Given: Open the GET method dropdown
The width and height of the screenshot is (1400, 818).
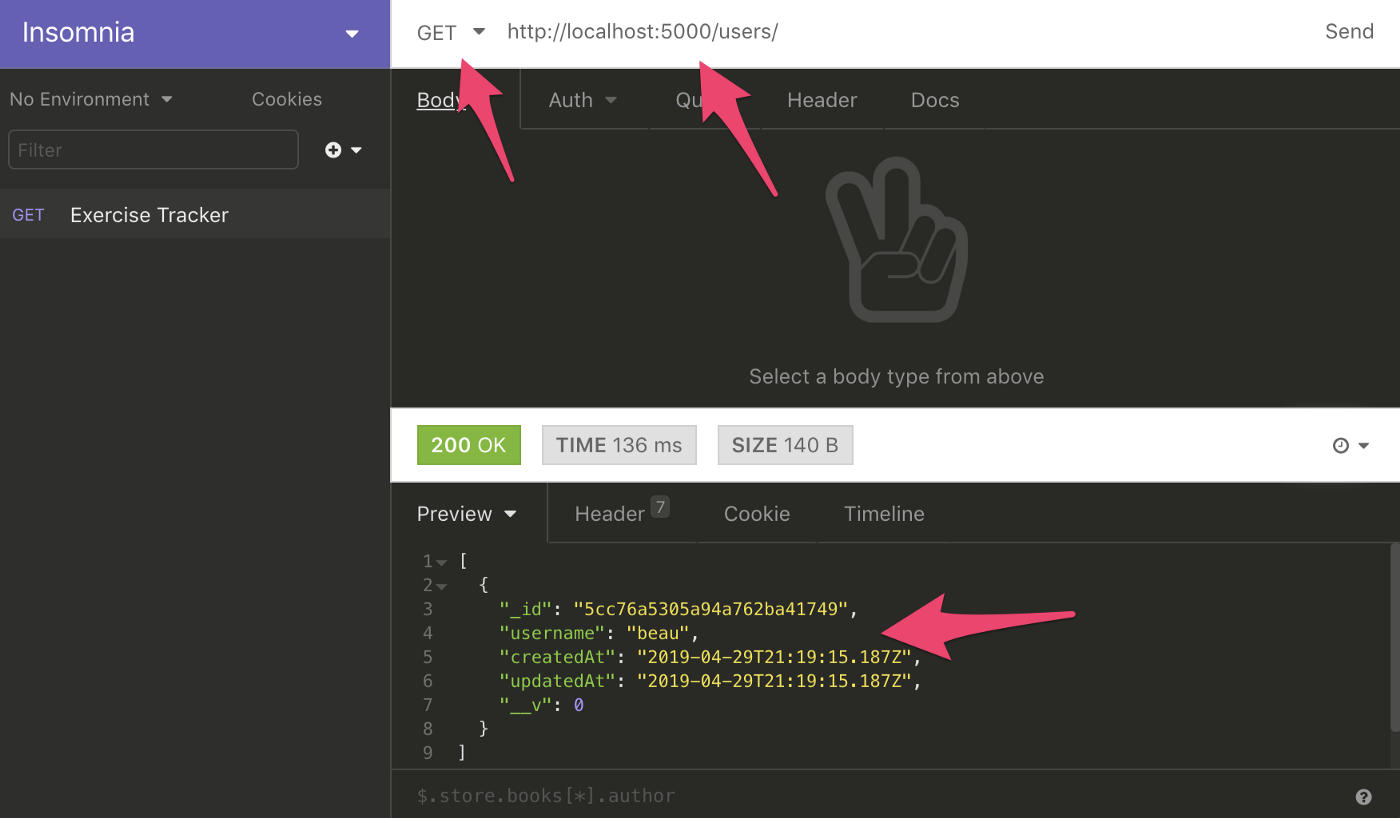Looking at the screenshot, I should [451, 33].
